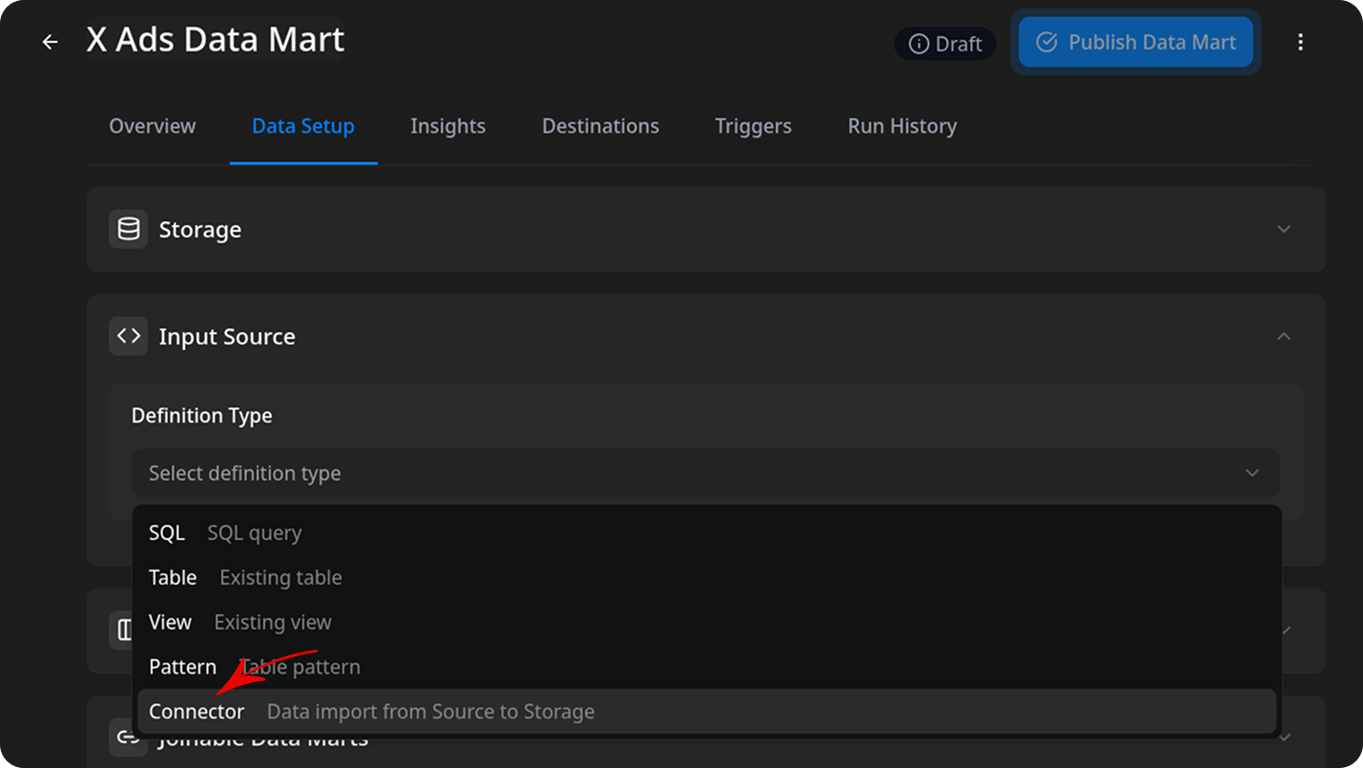Collapse the Input Source section chevron
Screen dimensions: 1363x768
pyautogui.click(x=1284, y=336)
